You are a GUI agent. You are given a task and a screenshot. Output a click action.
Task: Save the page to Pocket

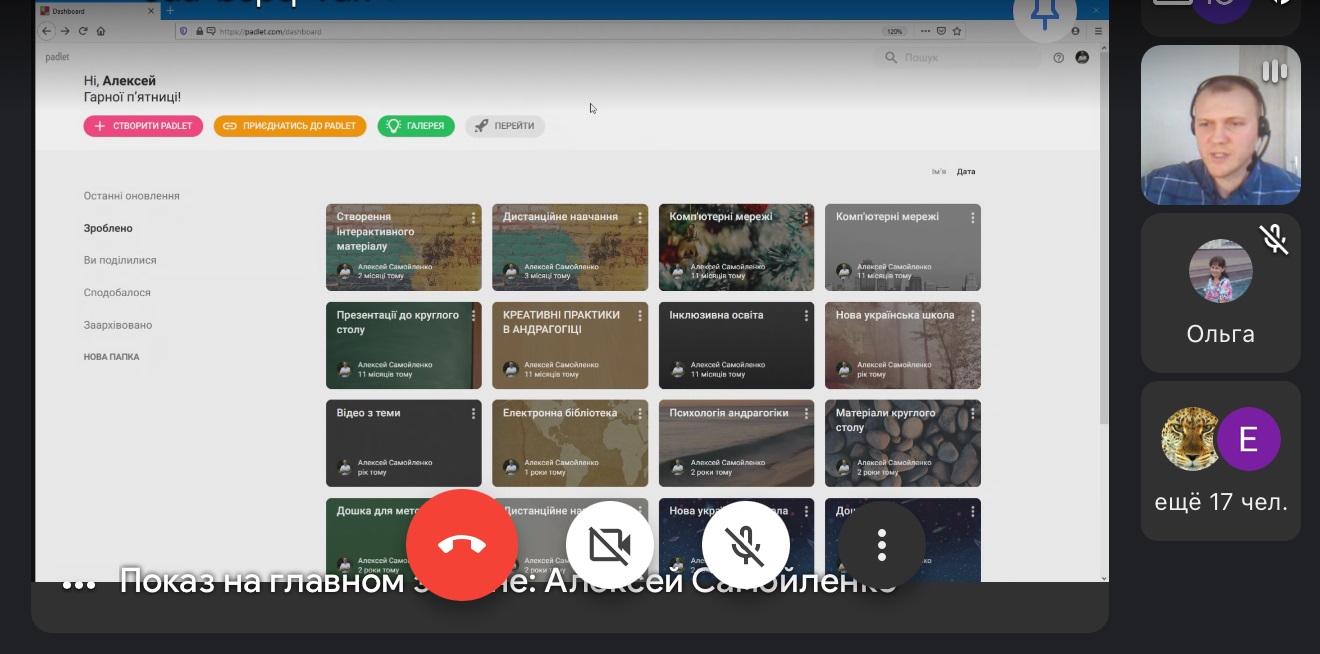click(x=939, y=31)
